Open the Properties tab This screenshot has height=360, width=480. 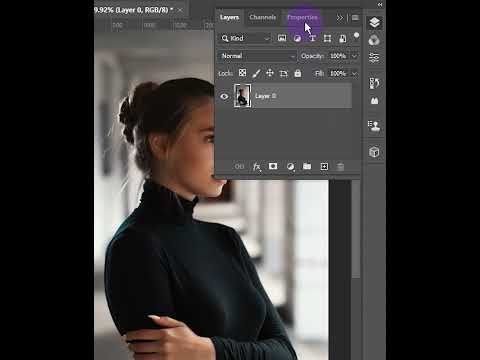point(302,17)
